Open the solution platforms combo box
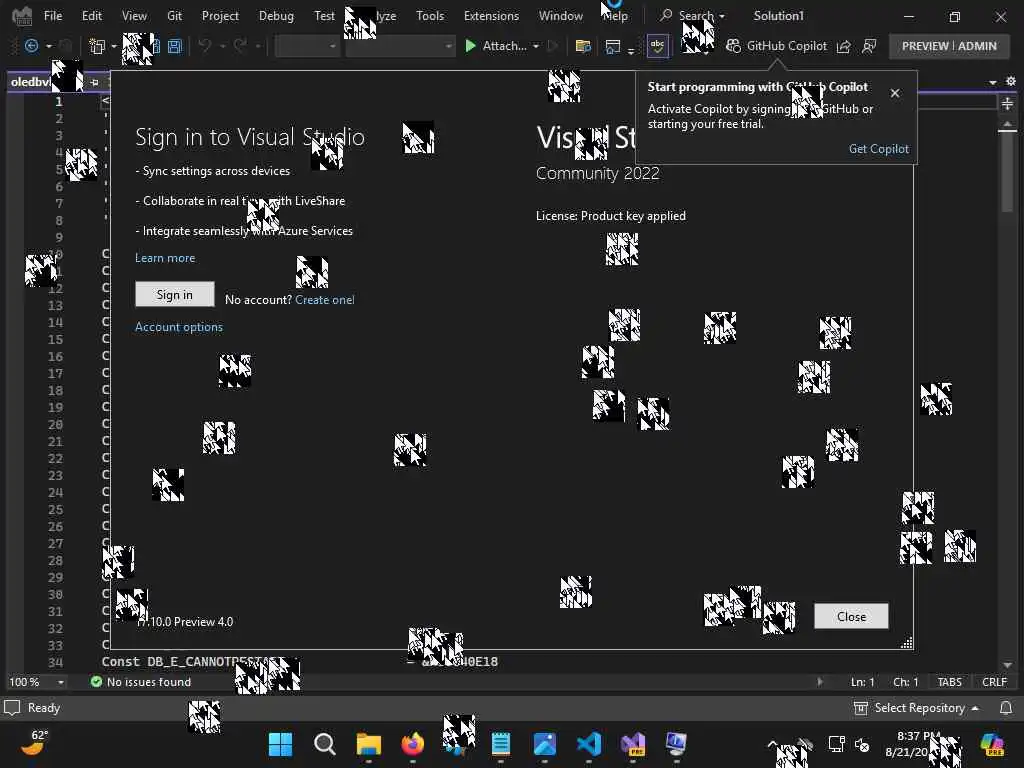 (400, 46)
